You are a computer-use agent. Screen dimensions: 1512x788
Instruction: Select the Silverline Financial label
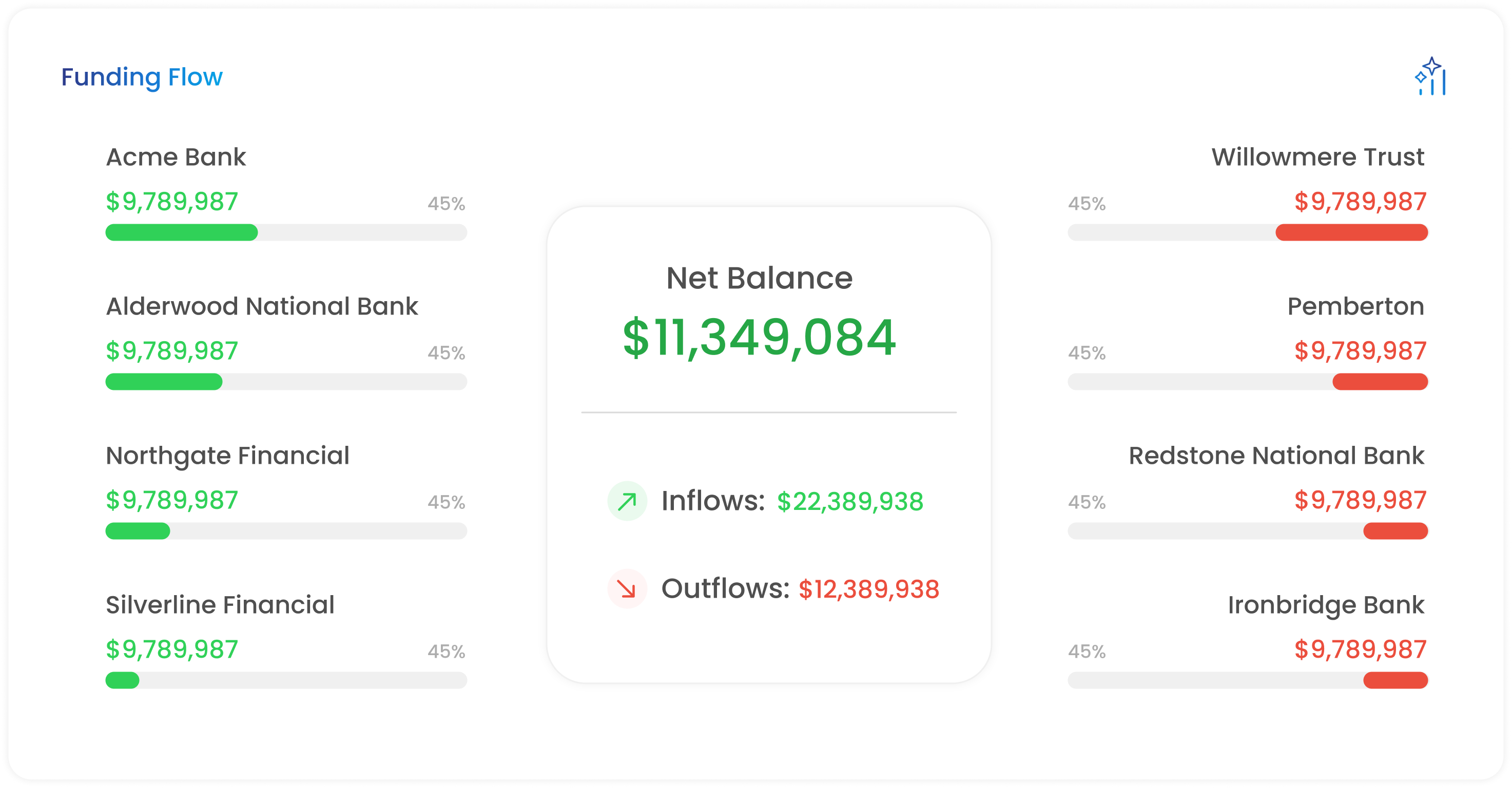(x=220, y=605)
